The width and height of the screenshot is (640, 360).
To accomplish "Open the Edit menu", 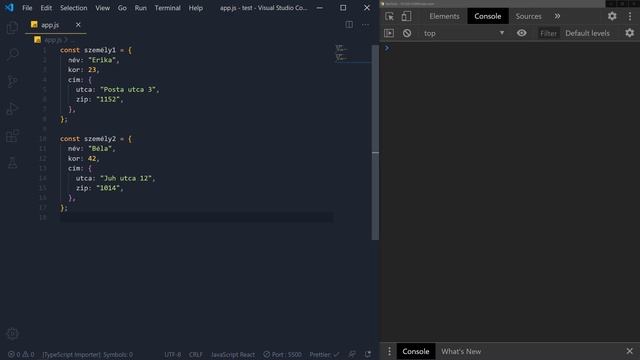I will point(46,8).
